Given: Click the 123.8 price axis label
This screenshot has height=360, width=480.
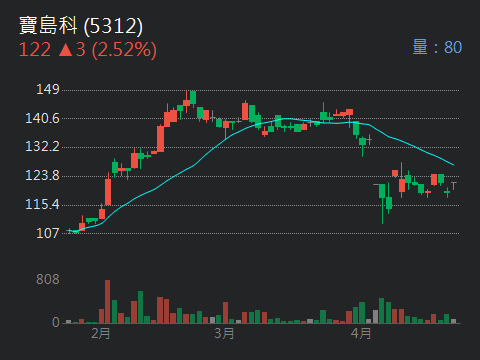Looking at the screenshot, I should click(42, 175).
